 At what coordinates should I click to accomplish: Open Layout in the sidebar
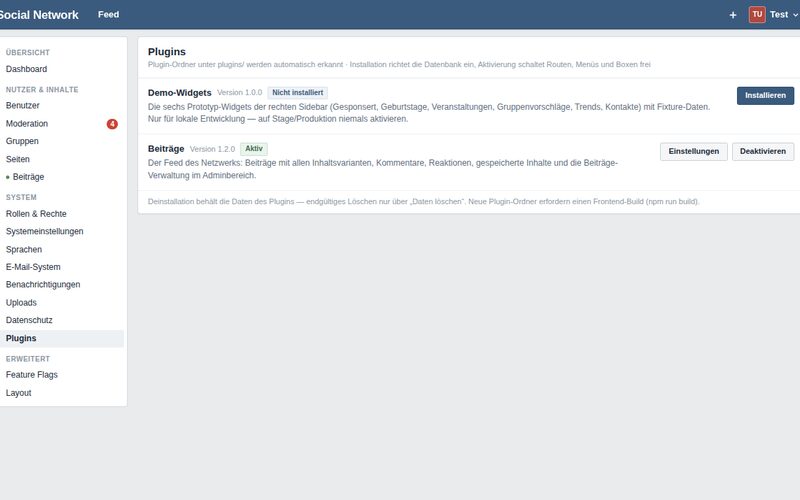[18, 393]
